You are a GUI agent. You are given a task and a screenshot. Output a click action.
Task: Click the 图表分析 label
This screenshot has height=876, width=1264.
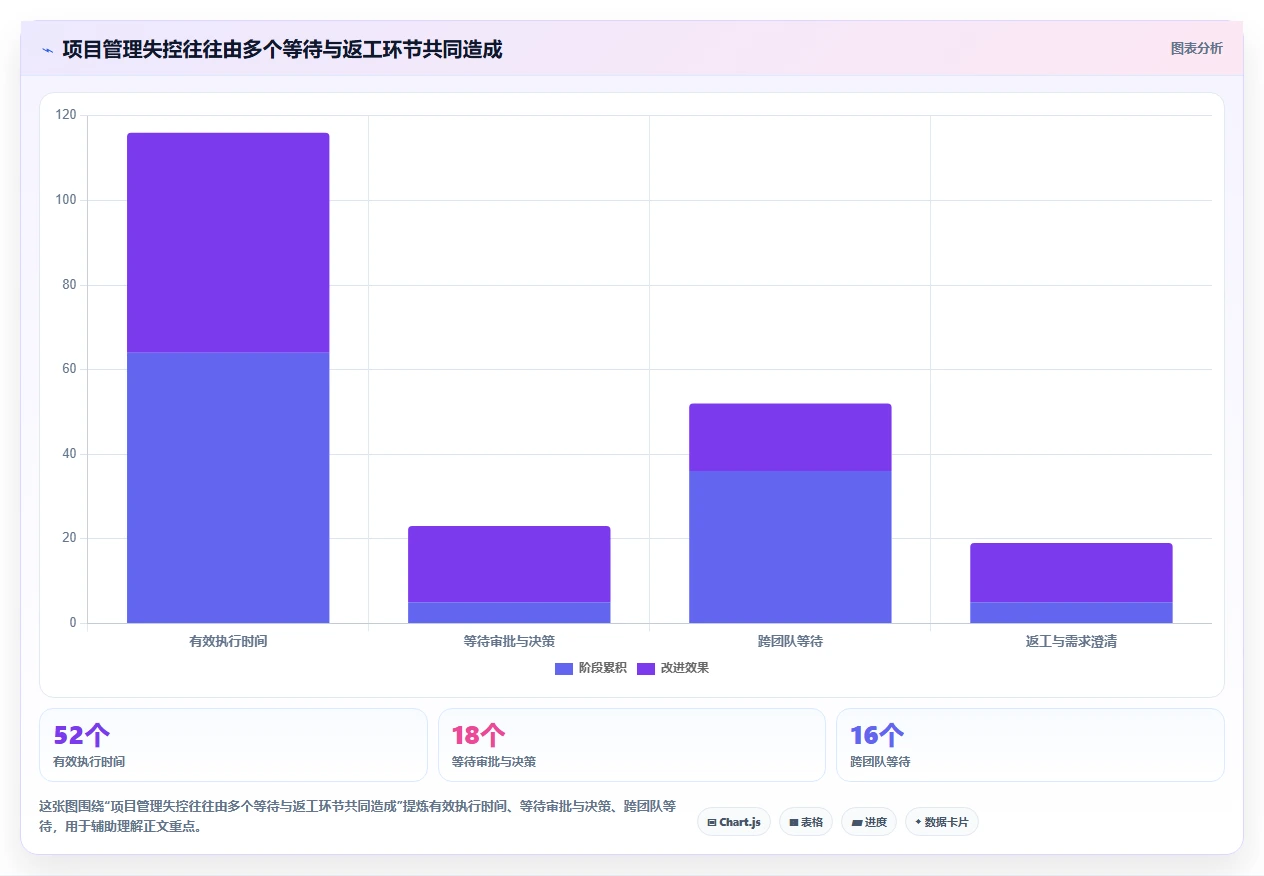(1196, 48)
